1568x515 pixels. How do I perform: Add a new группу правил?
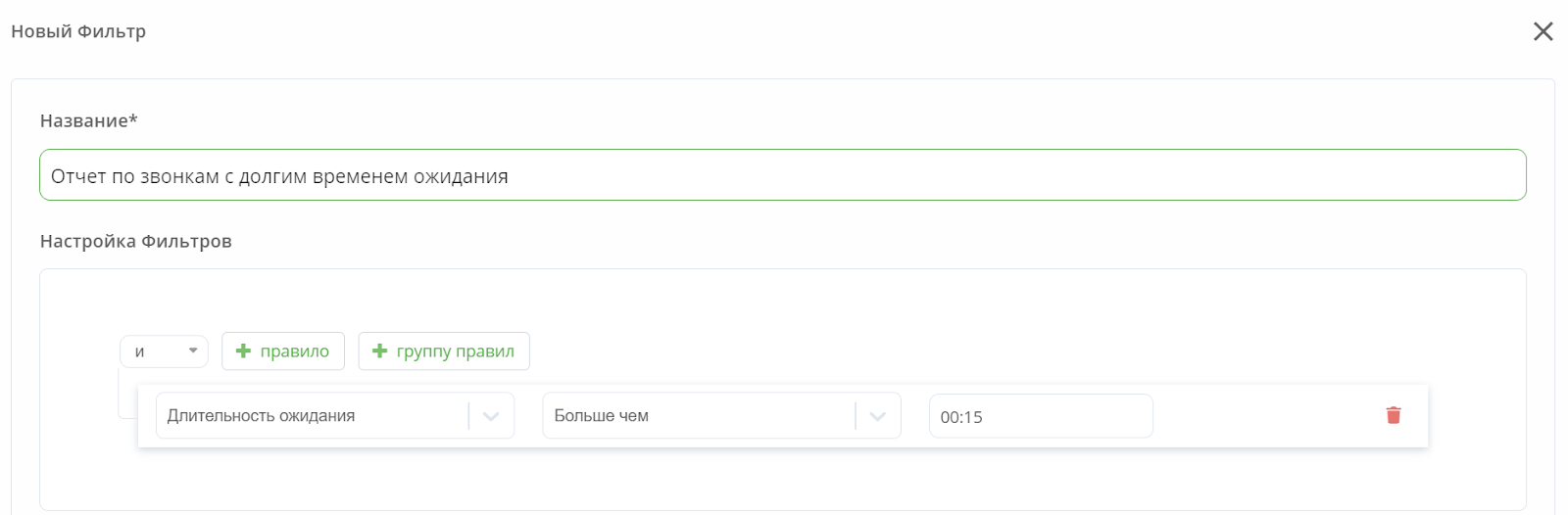pyautogui.click(x=444, y=351)
